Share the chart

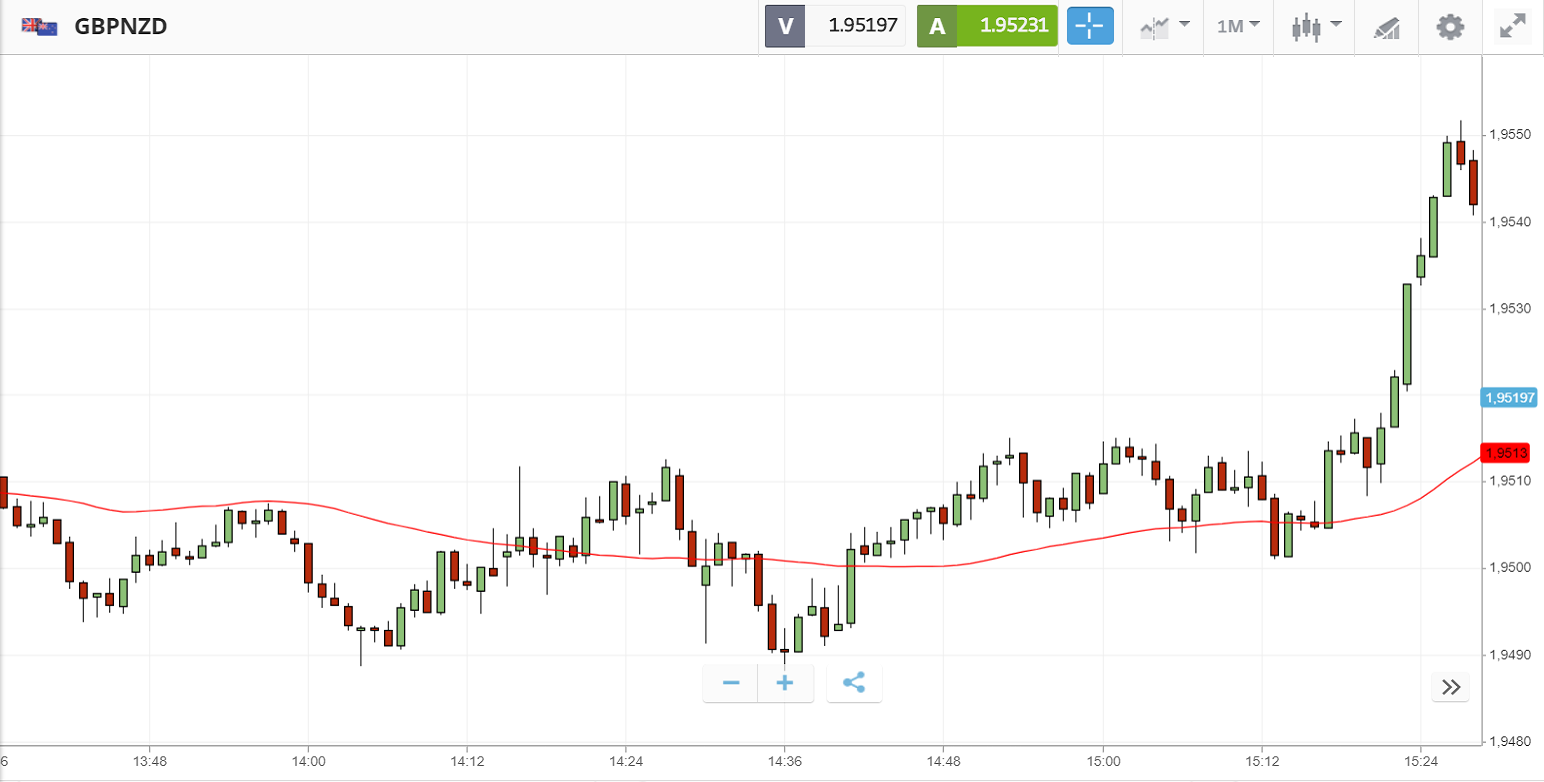854,683
